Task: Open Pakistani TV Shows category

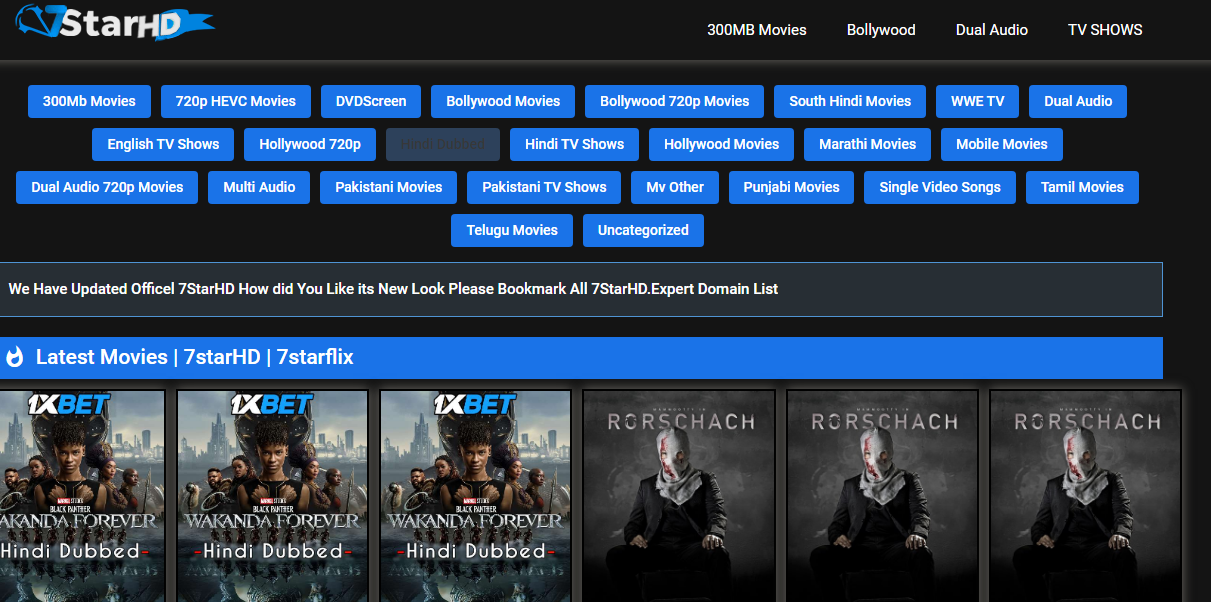Action: [544, 187]
